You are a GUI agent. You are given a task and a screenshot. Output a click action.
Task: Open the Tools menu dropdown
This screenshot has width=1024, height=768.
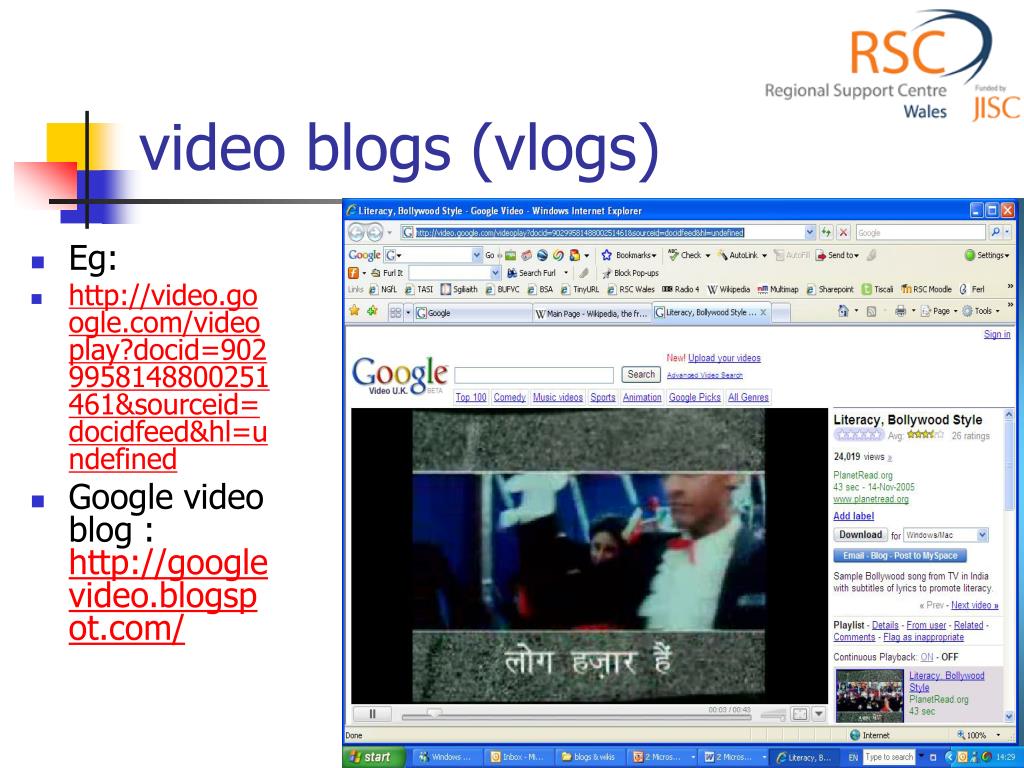(x=980, y=312)
